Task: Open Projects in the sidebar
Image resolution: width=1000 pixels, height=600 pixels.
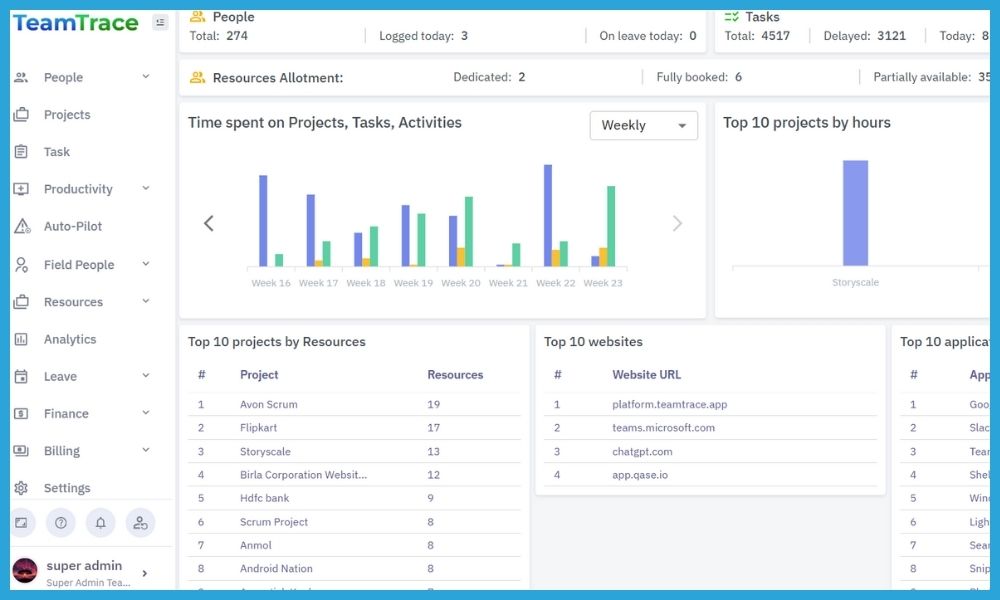Action: [x=67, y=115]
